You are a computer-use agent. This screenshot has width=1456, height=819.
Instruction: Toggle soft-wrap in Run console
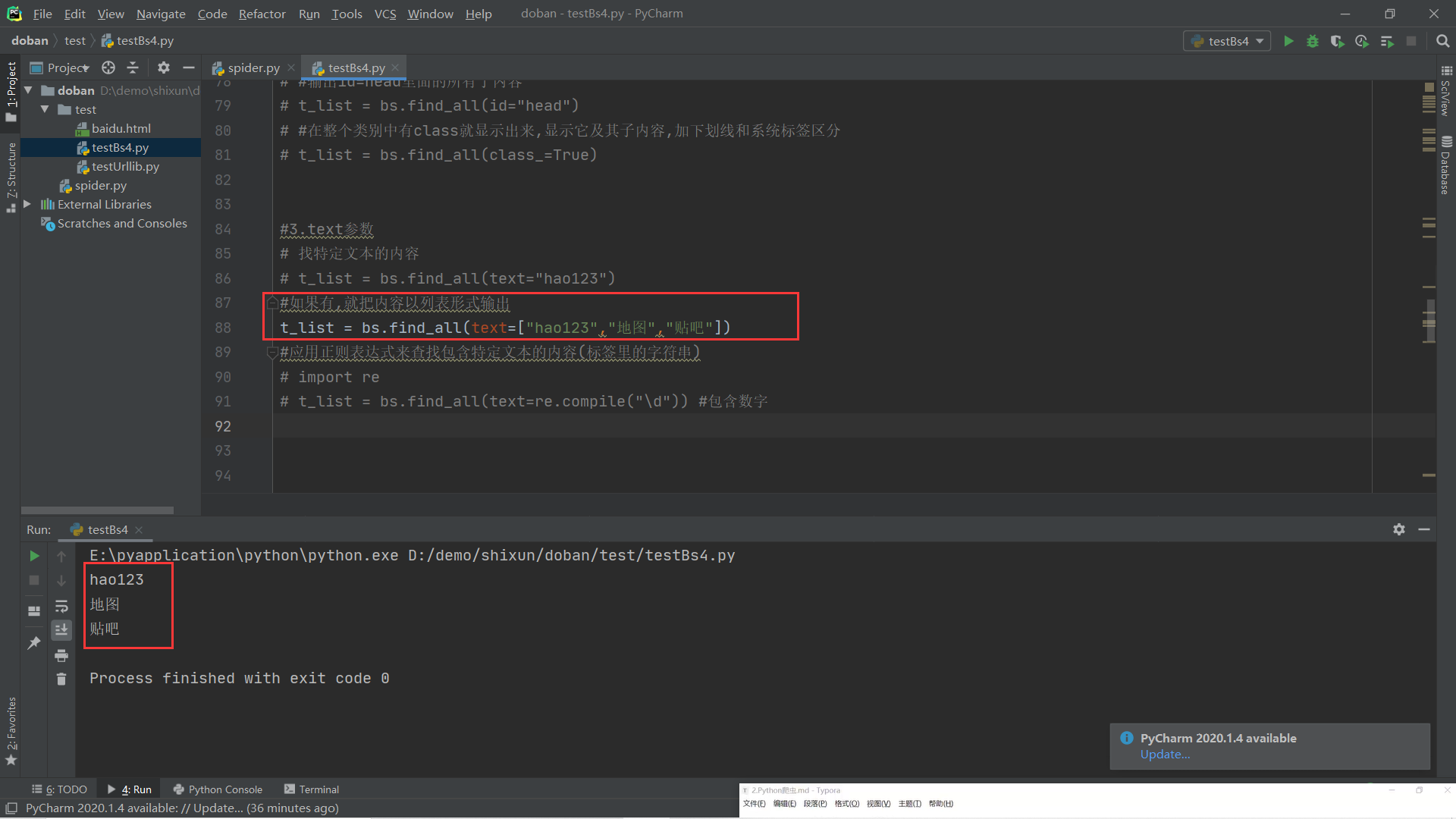[61, 606]
